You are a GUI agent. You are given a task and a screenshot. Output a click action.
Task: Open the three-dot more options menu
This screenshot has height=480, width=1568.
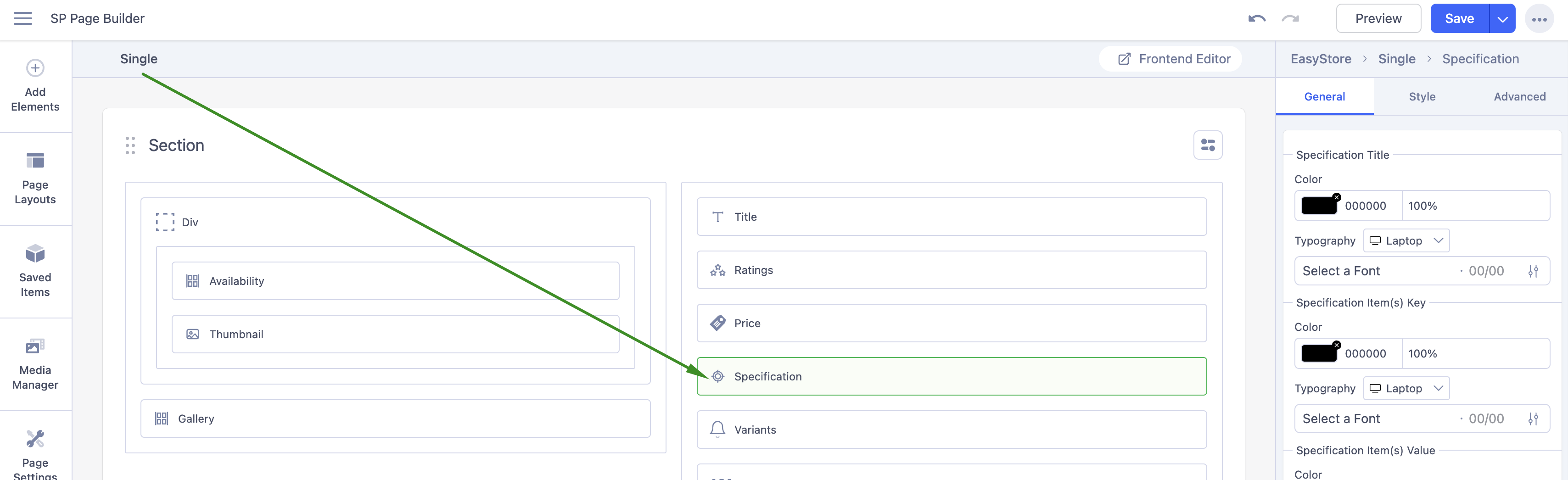tap(1539, 19)
